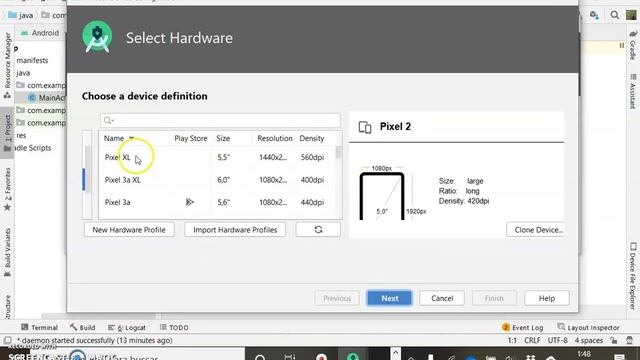
Task: Click 560dpi density of Pixel XL
Action: (x=312, y=158)
